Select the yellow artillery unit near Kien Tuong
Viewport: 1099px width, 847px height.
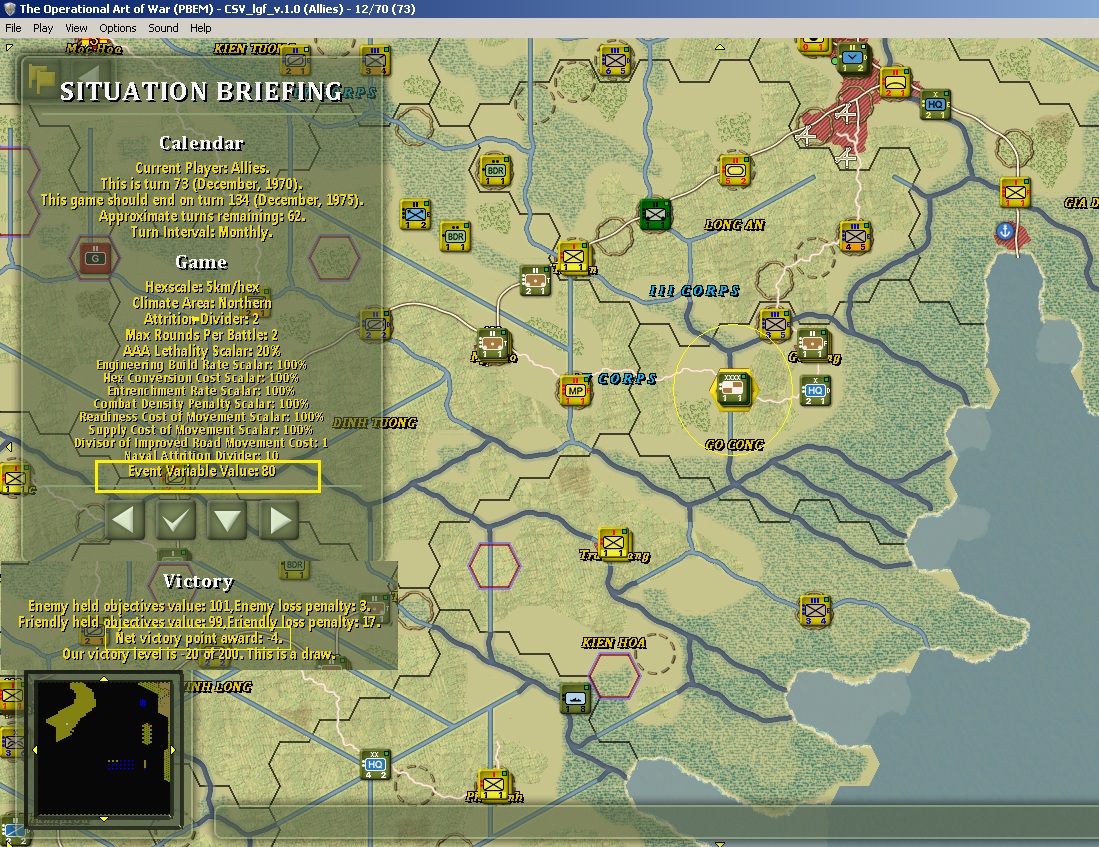click(375, 60)
